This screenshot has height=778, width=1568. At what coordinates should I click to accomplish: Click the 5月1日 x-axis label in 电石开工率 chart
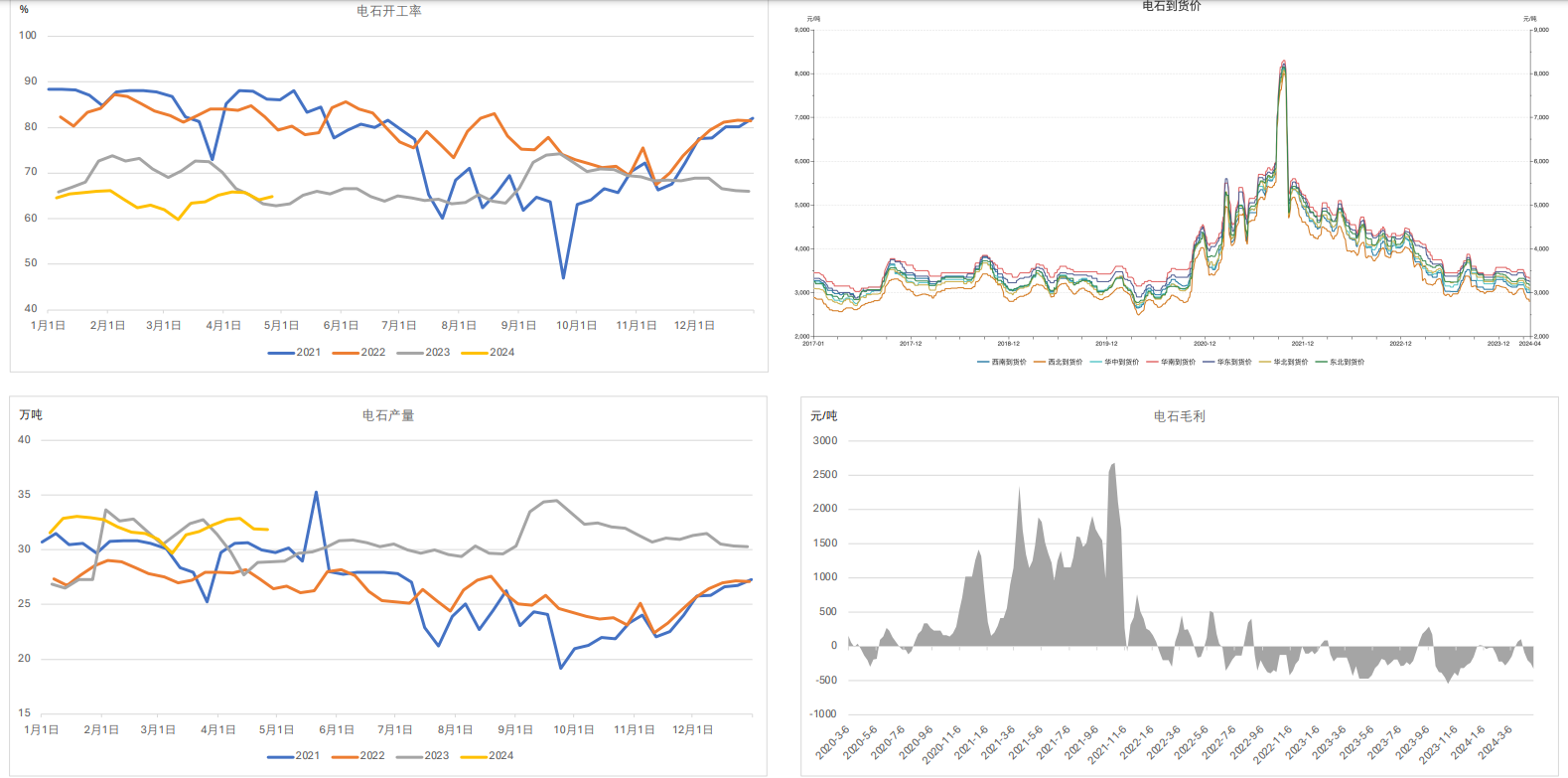pyautogui.click(x=282, y=326)
